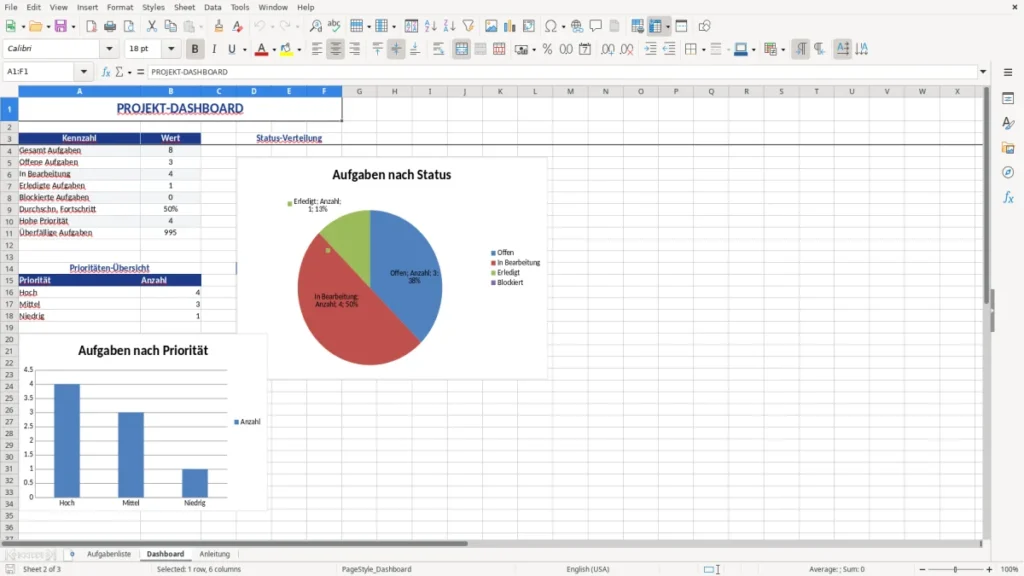Screen dimensions: 1024x576
Task: Toggle Align Left
Action: [317, 49]
